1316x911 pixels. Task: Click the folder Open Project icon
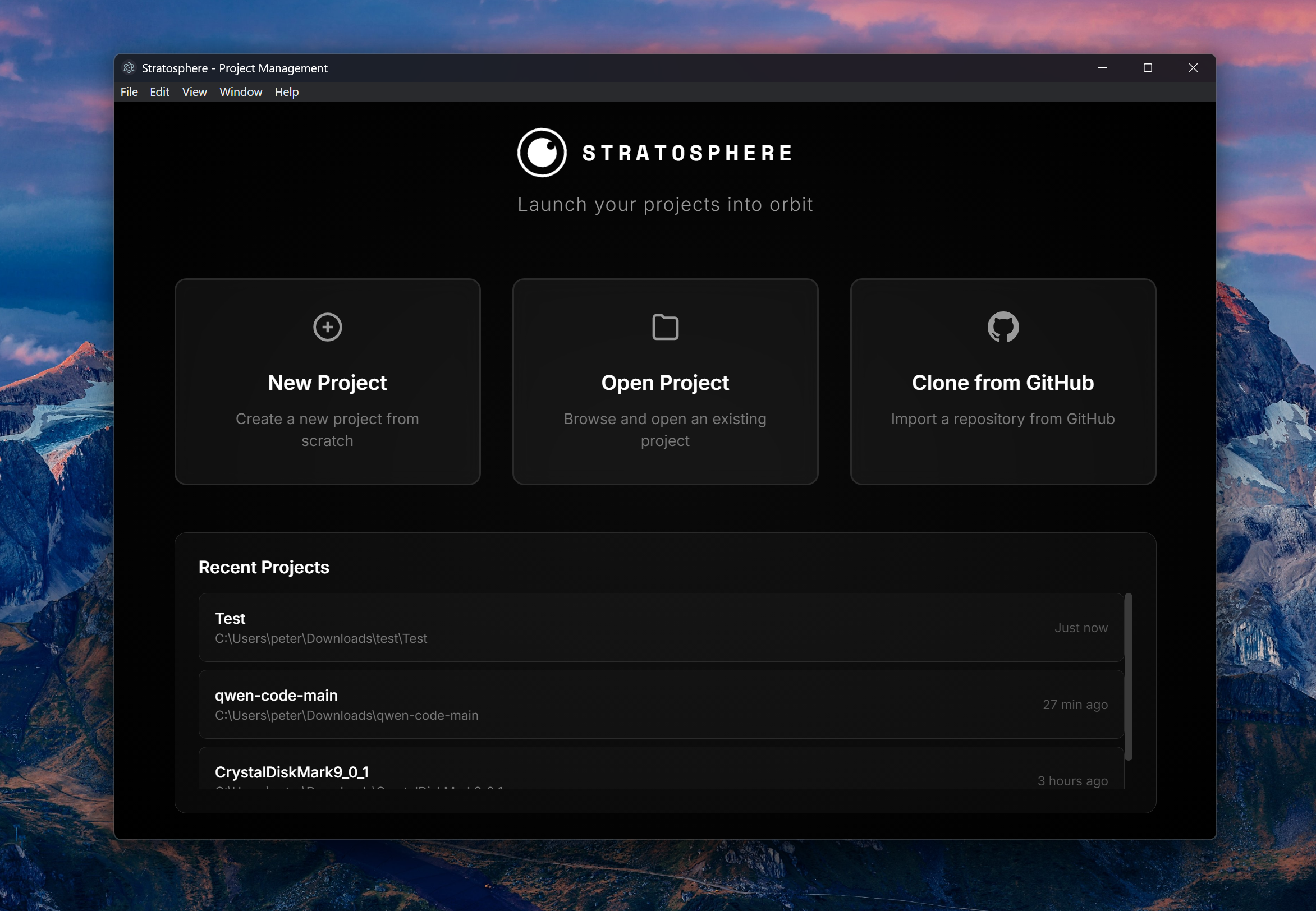tap(665, 327)
